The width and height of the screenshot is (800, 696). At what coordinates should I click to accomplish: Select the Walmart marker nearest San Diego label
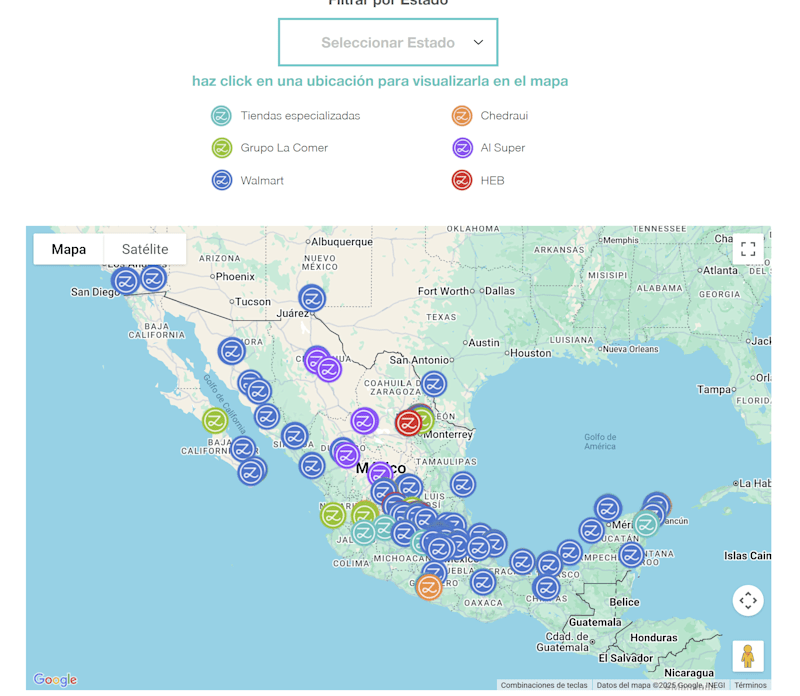pos(126,281)
